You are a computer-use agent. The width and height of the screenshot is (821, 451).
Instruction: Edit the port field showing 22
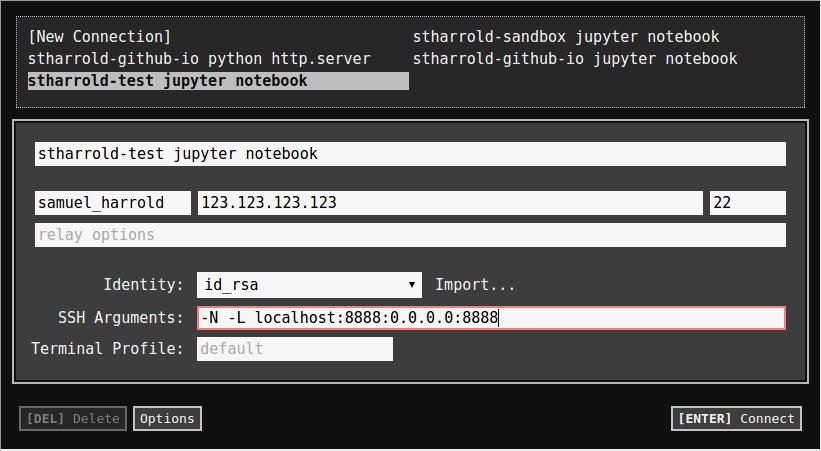pos(748,203)
